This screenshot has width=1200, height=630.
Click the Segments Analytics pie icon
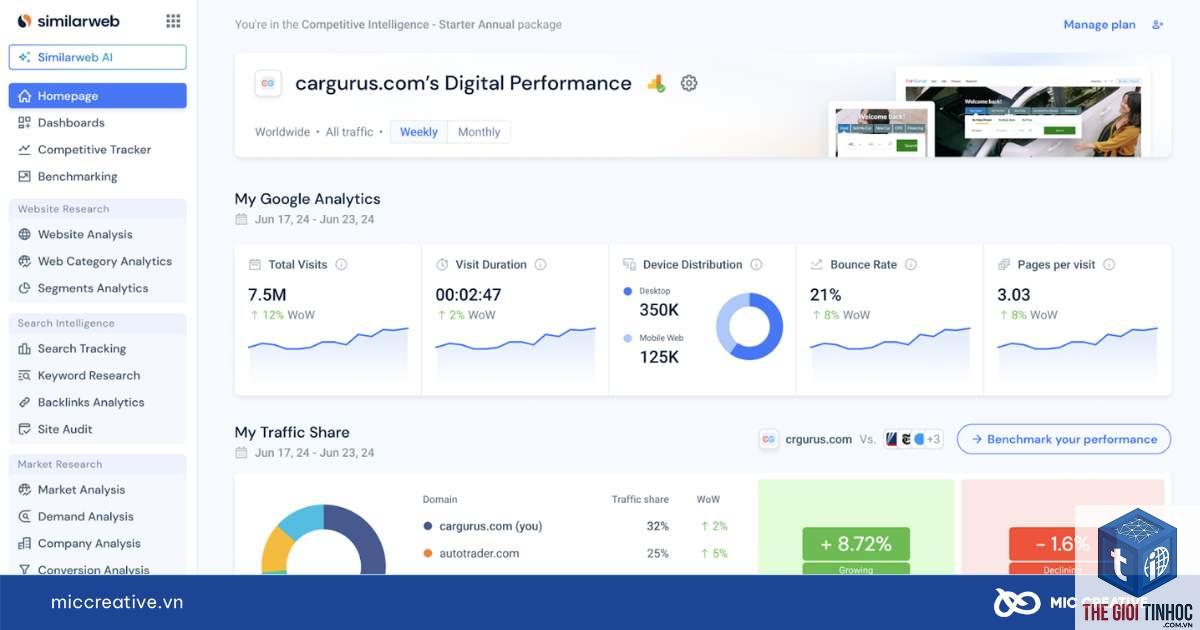click(x=25, y=289)
